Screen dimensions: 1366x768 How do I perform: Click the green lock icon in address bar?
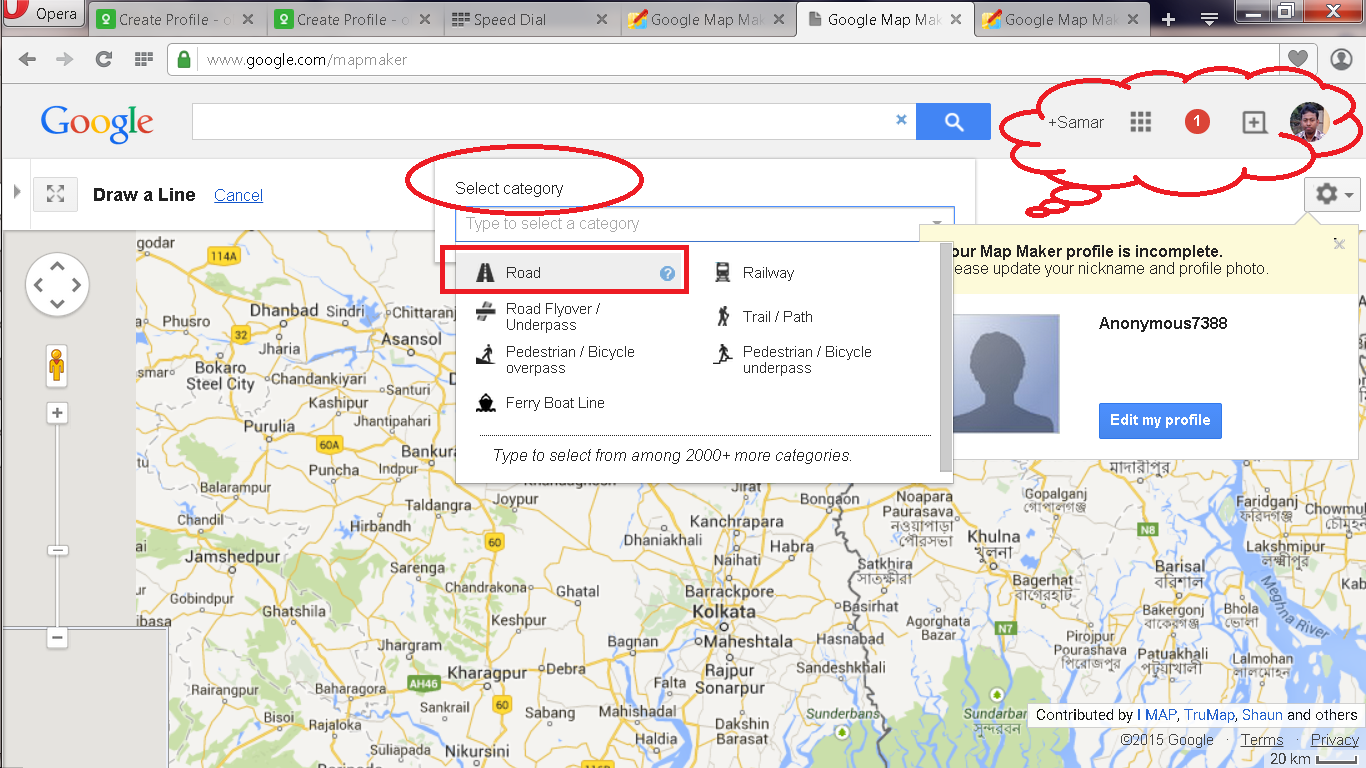point(185,59)
